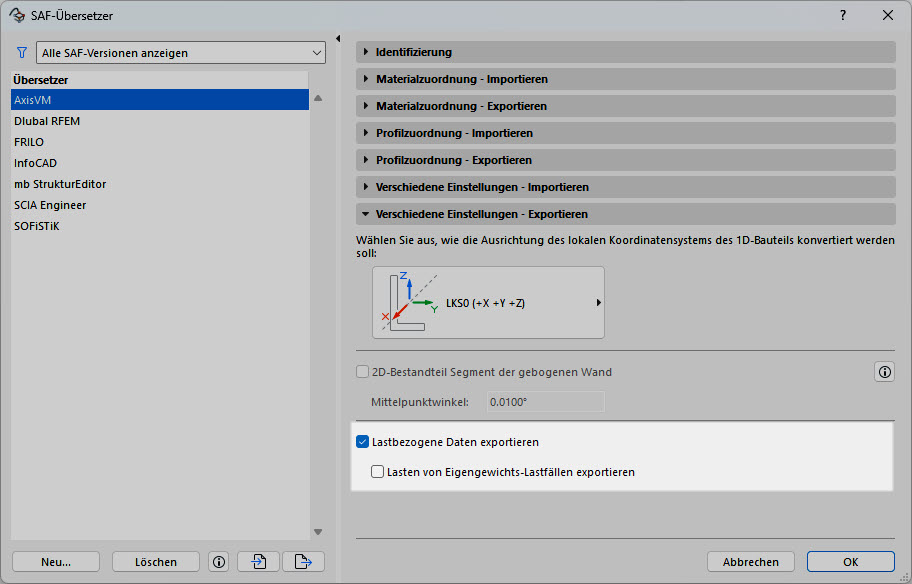Open the SAF versions filter dropdown
This screenshot has width=912, height=584.
pyautogui.click(x=181, y=53)
